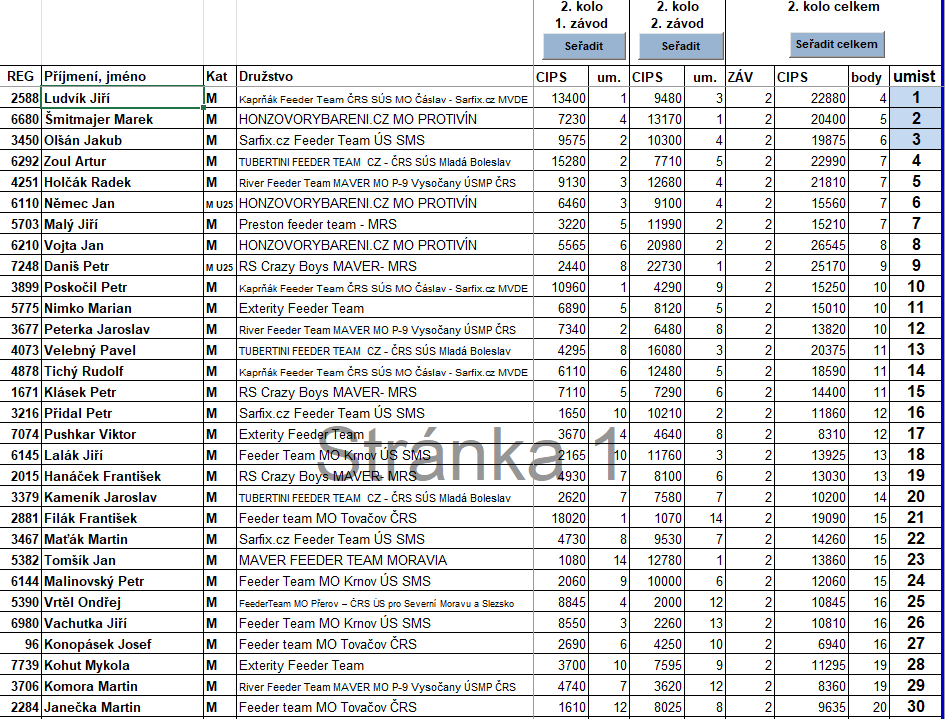Select highlighted umist cell 1
The height and width of the screenshot is (719, 945).
(x=915, y=98)
